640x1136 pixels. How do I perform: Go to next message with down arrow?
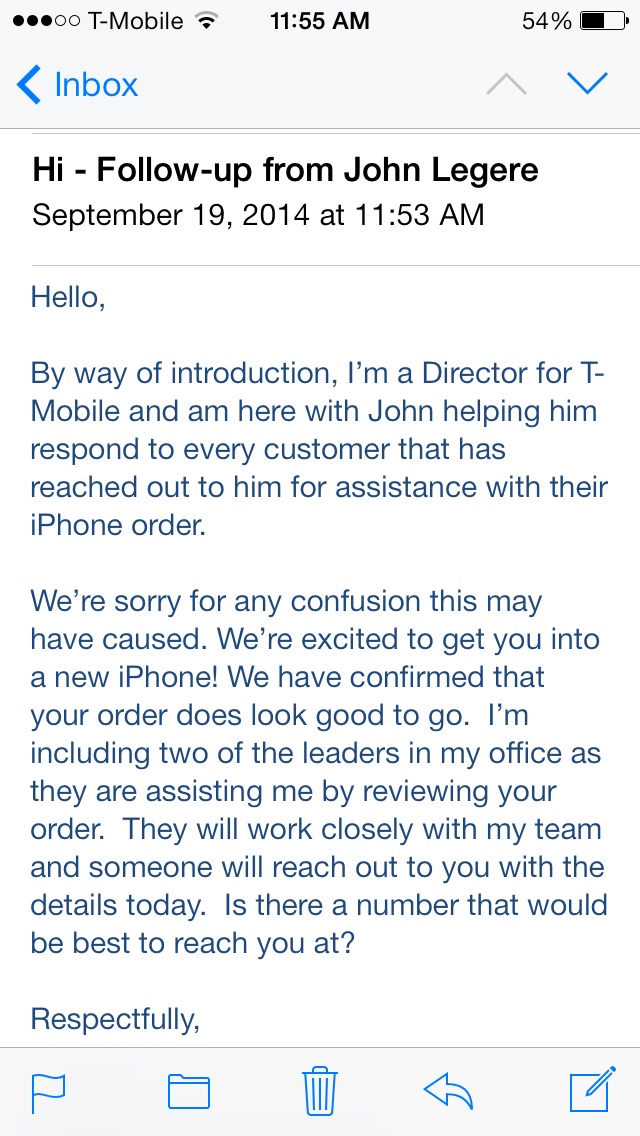coord(587,83)
